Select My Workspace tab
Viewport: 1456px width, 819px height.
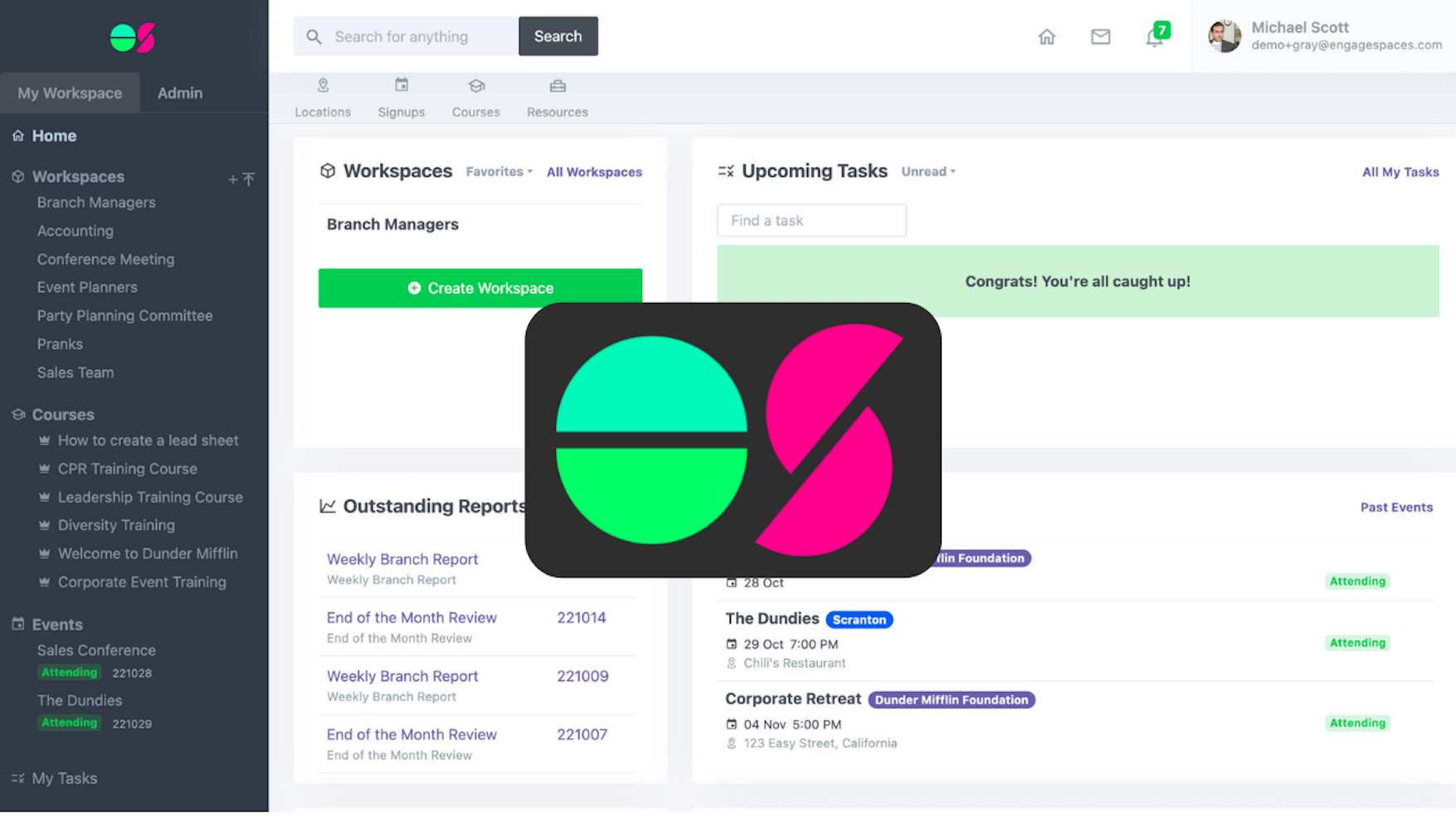pos(70,93)
